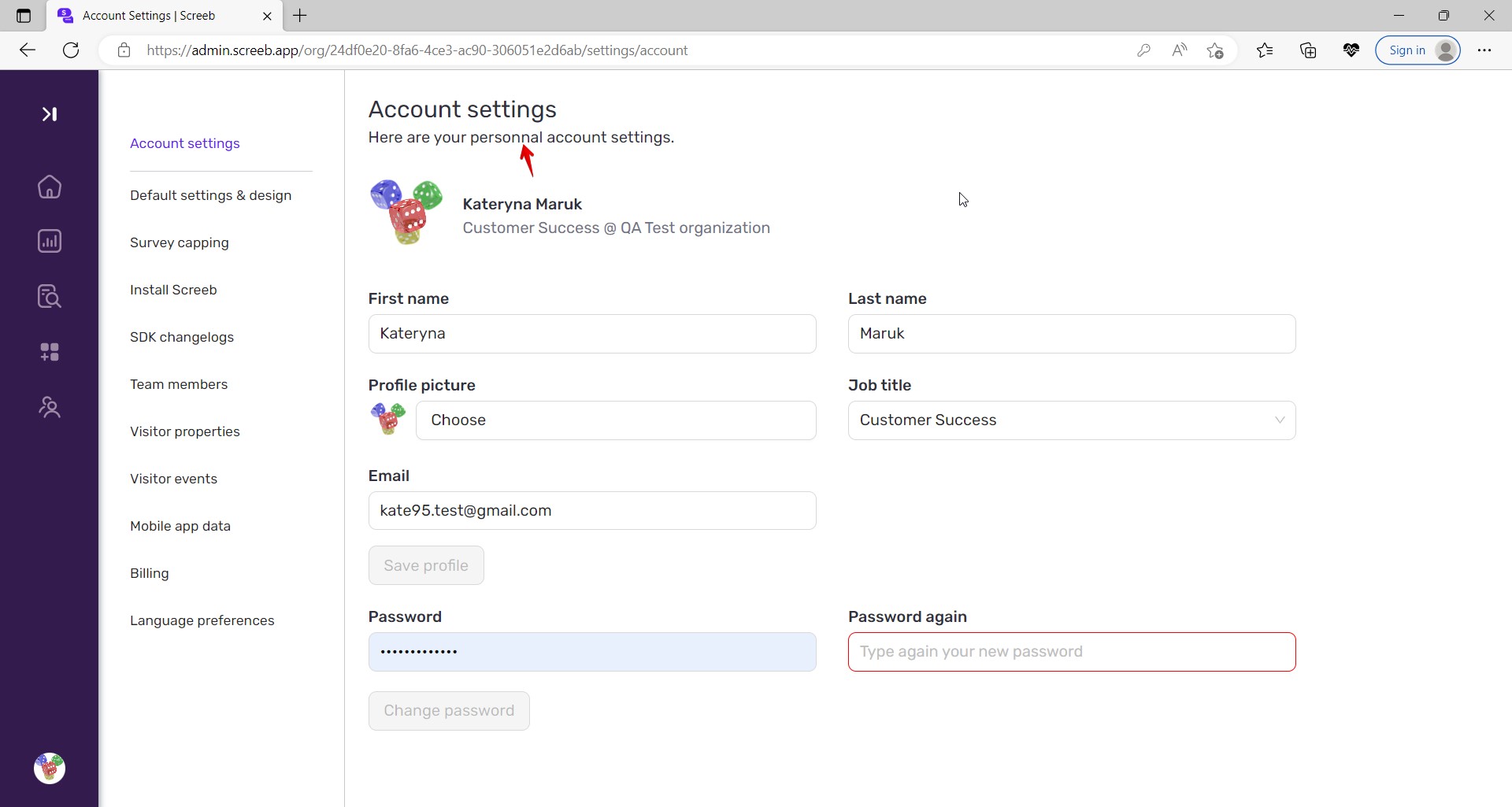
Task: Click the dice avatar at the sidebar bottom
Action: pyautogui.click(x=50, y=768)
